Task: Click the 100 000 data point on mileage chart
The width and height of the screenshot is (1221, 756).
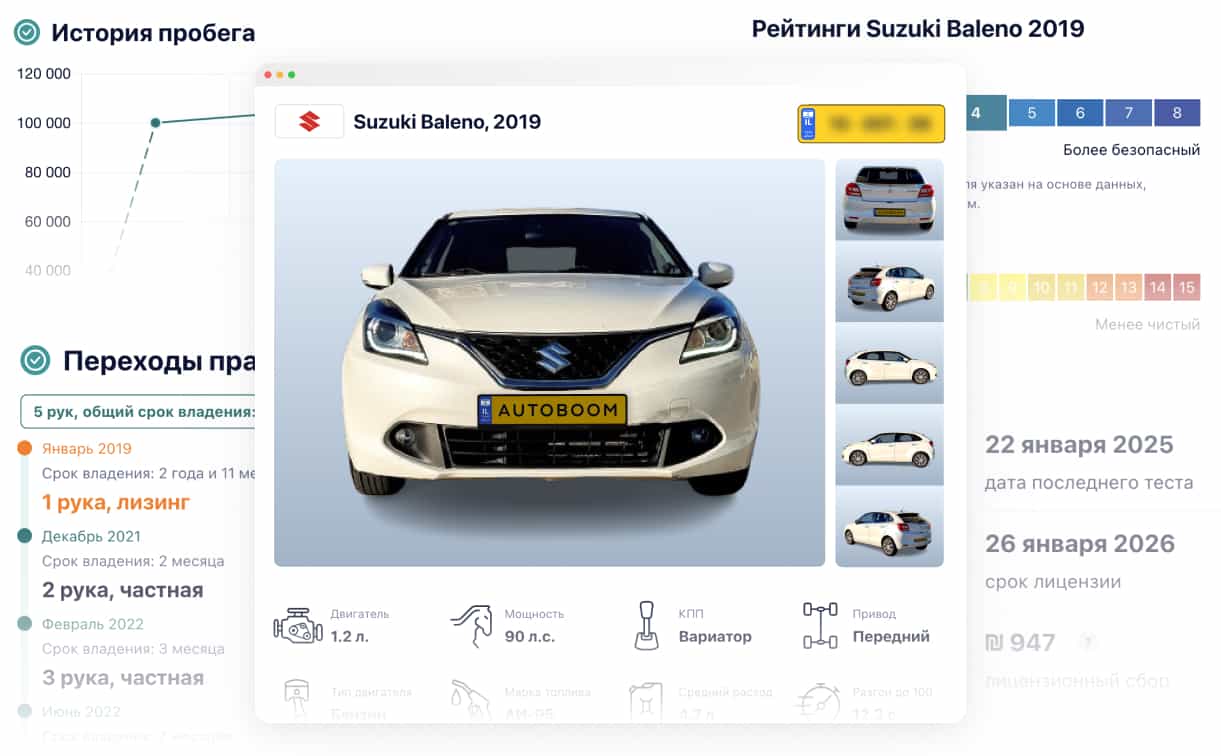Action: tap(155, 123)
